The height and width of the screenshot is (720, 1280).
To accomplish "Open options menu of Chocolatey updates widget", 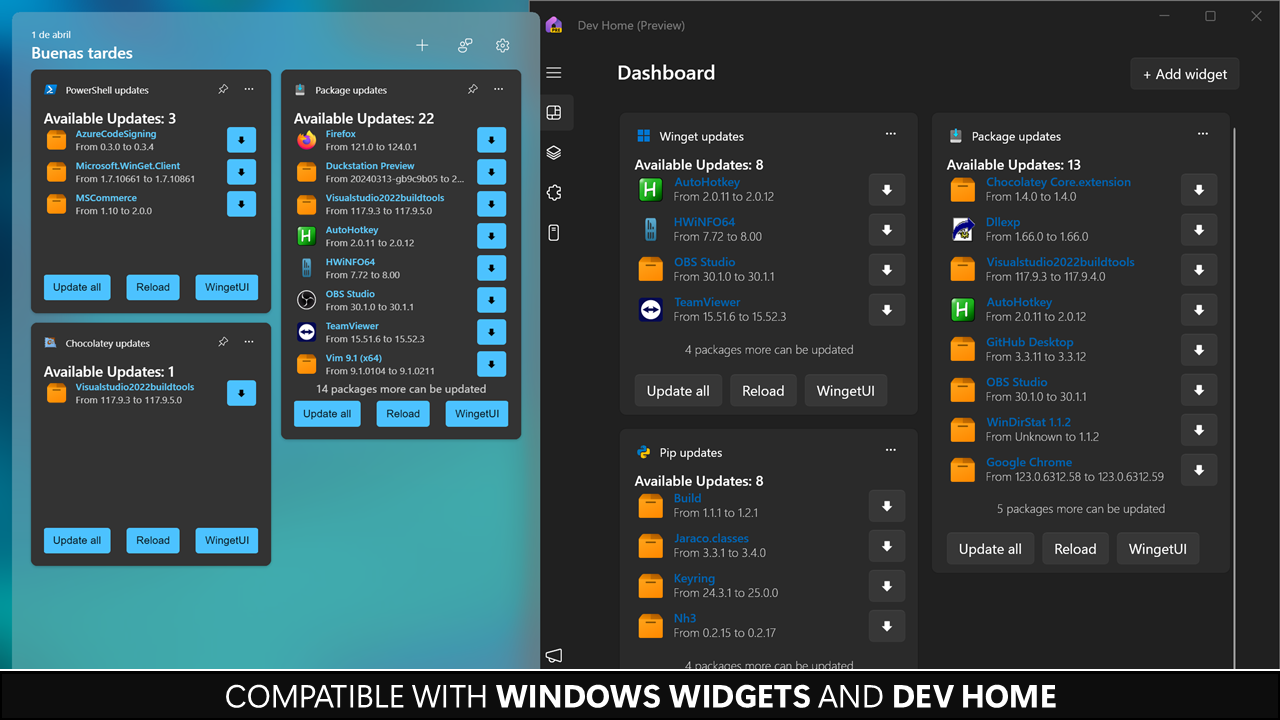I will [248, 342].
